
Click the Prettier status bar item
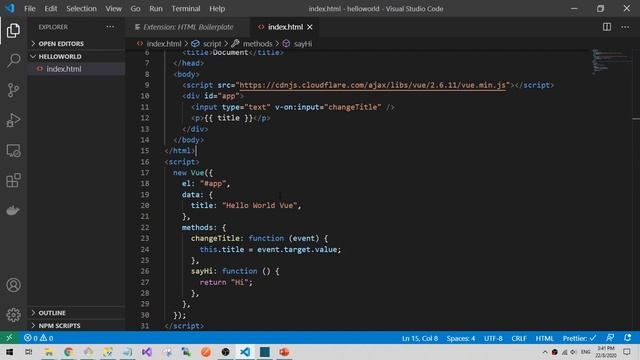[x=579, y=338]
